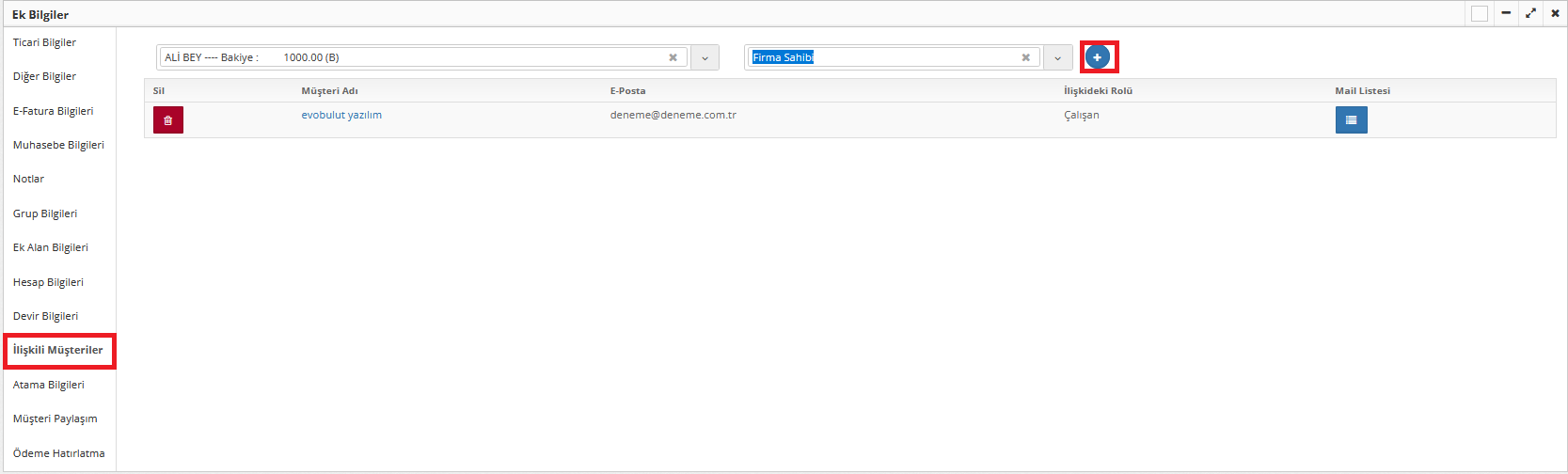Expand the relationship role dropdown
Viewport: 1568px width, 474px height.
pyautogui.click(x=1057, y=57)
